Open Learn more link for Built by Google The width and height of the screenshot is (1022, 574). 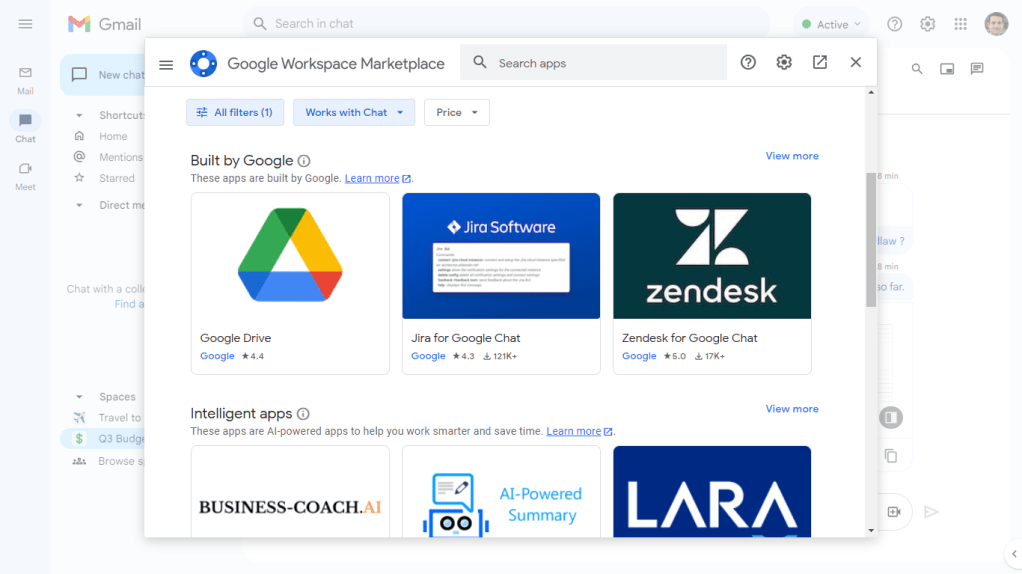coord(377,179)
